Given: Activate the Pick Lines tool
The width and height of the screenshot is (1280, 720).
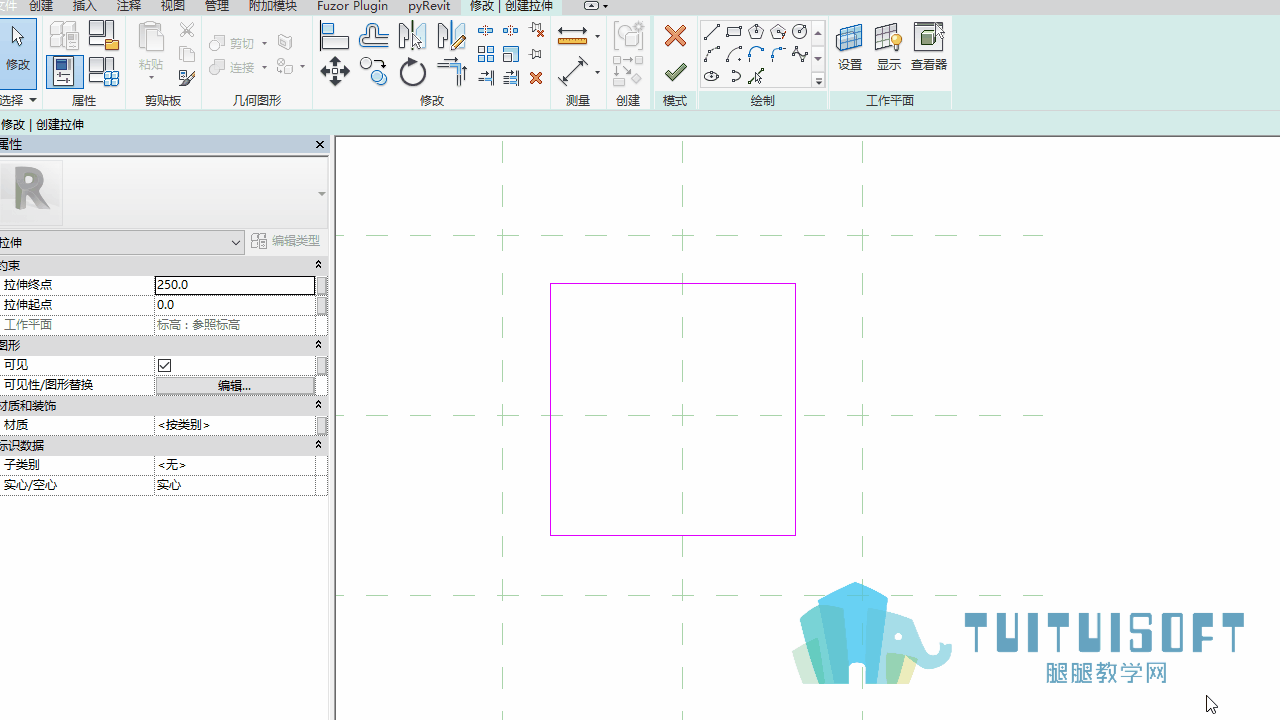Looking at the screenshot, I should [756, 76].
